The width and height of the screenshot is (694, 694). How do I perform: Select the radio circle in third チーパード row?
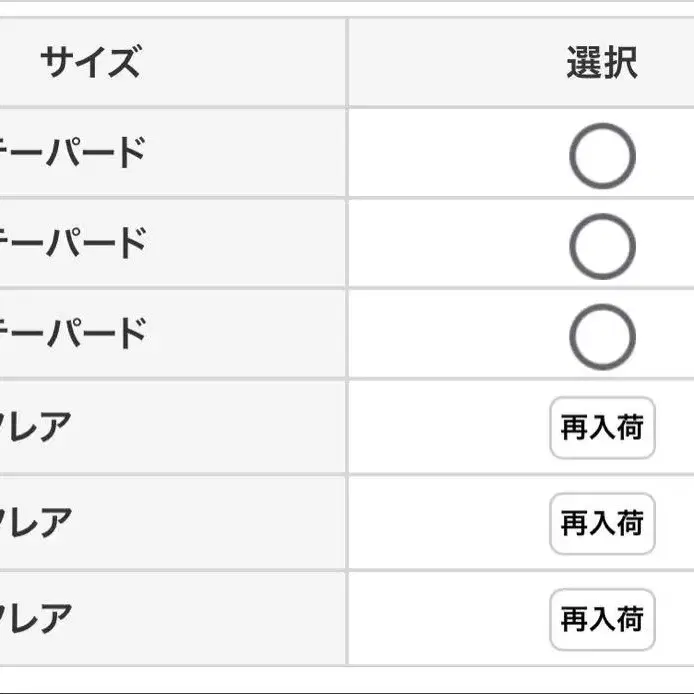click(x=602, y=337)
